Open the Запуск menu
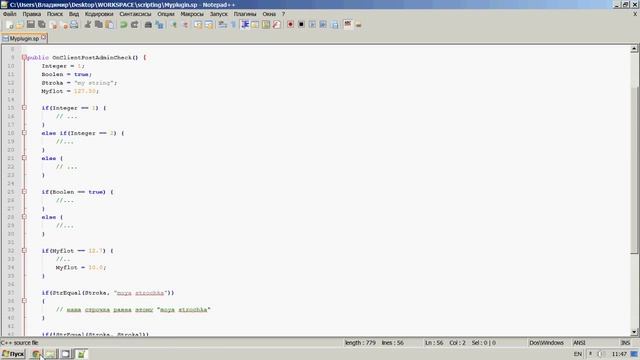Viewport: 640px width, 360px height. pyautogui.click(x=219, y=14)
